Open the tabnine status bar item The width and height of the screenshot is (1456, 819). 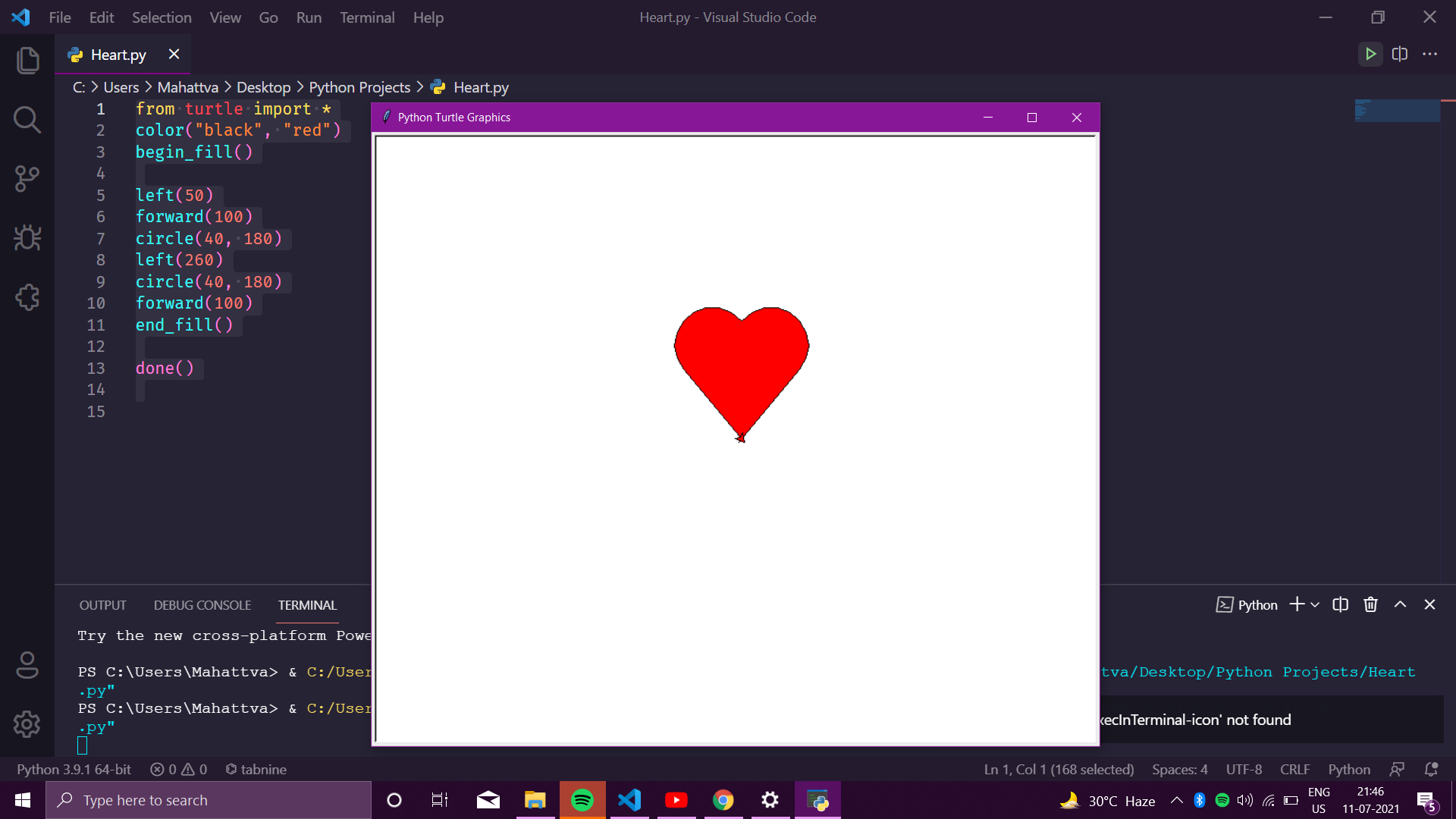pyautogui.click(x=256, y=769)
